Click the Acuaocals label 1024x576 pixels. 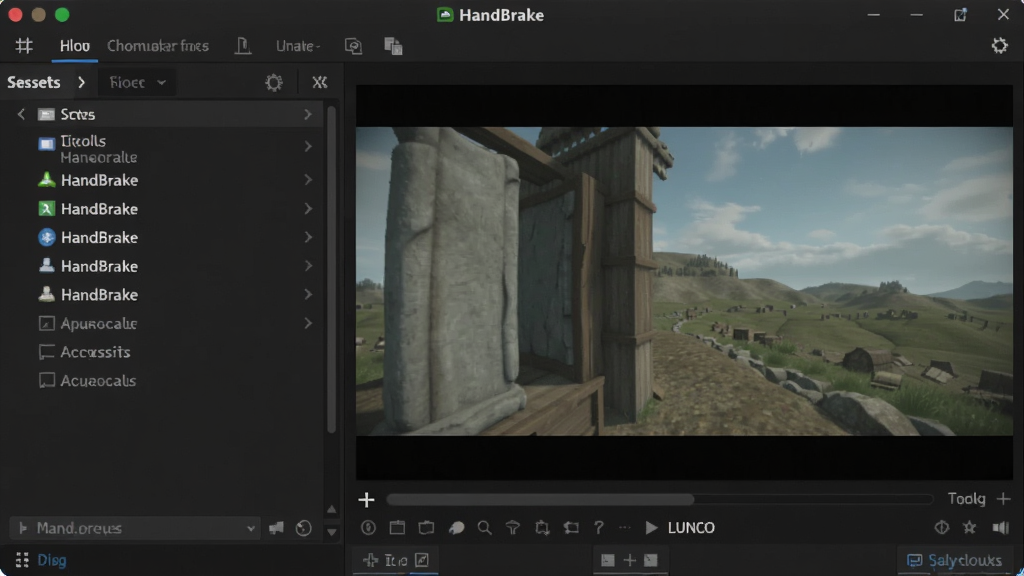pyautogui.click(x=98, y=380)
